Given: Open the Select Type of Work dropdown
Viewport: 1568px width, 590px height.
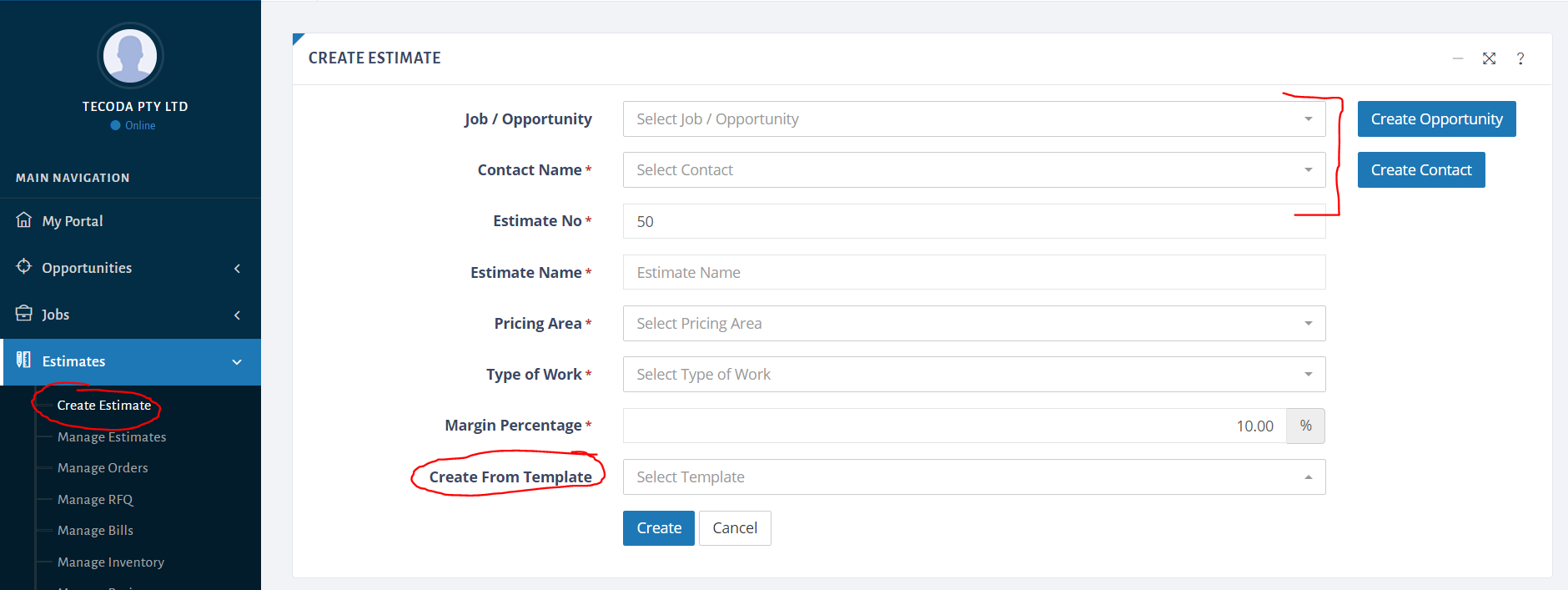Looking at the screenshot, I should click(x=974, y=375).
